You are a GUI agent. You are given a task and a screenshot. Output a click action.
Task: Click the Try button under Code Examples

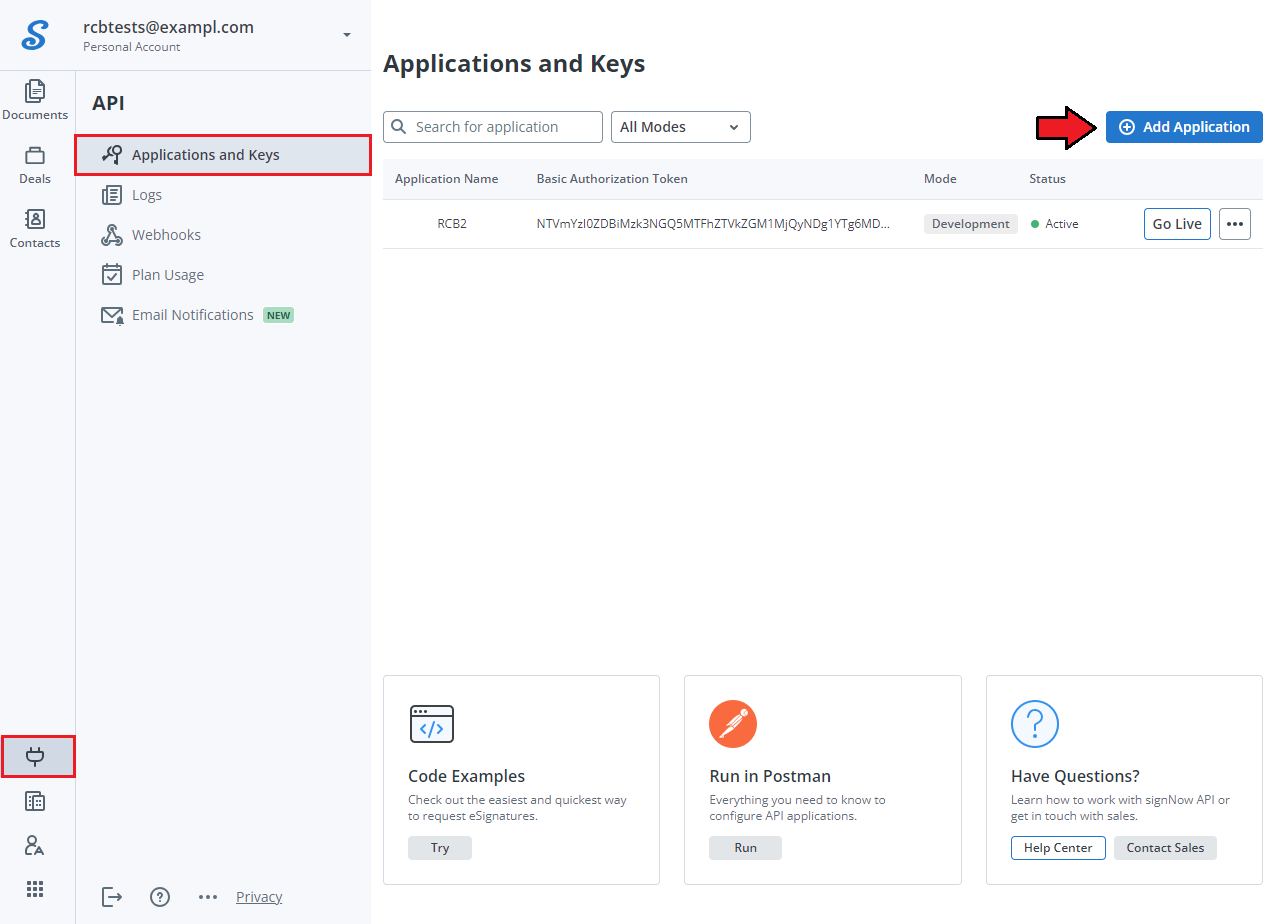point(440,848)
